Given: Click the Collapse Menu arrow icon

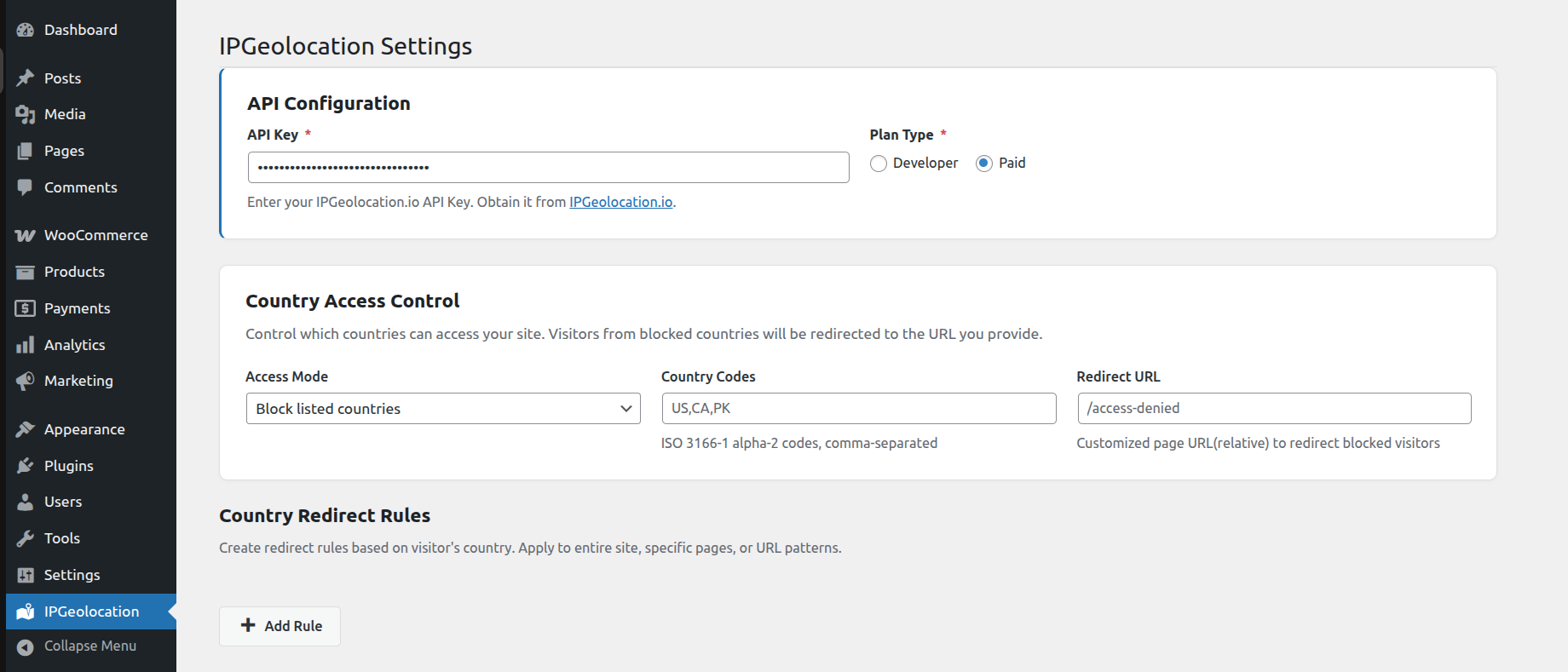Looking at the screenshot, I should pyautogui.click(x=25, y=646).
